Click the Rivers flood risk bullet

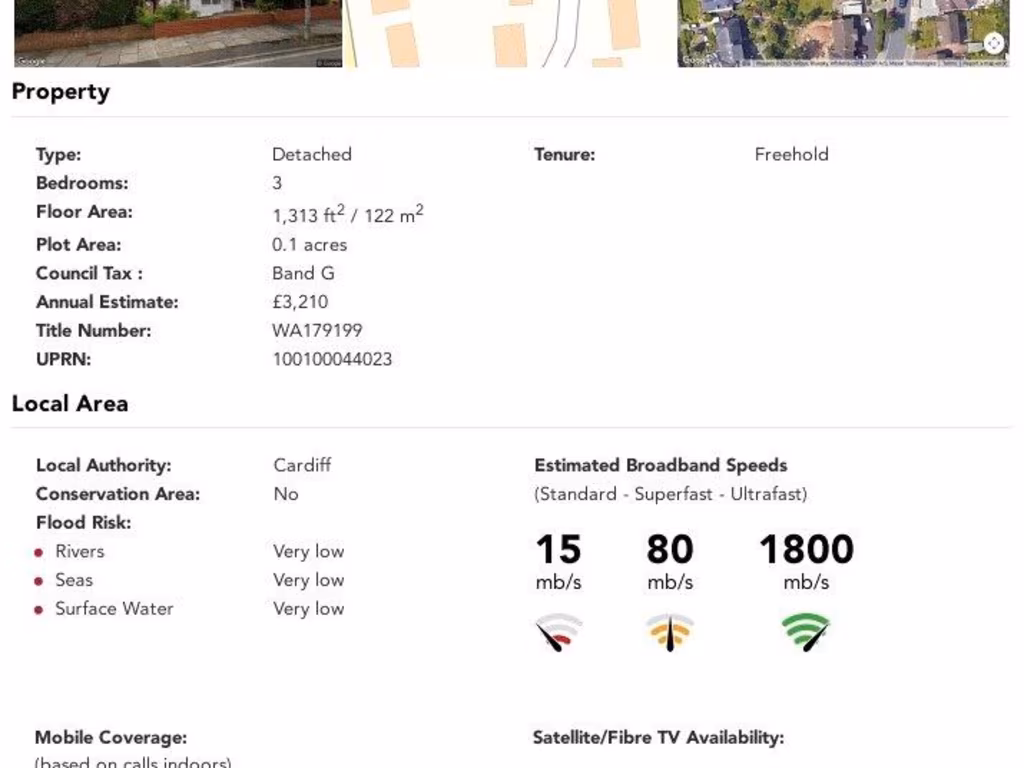pyautogui.click(x=39, y=552)
